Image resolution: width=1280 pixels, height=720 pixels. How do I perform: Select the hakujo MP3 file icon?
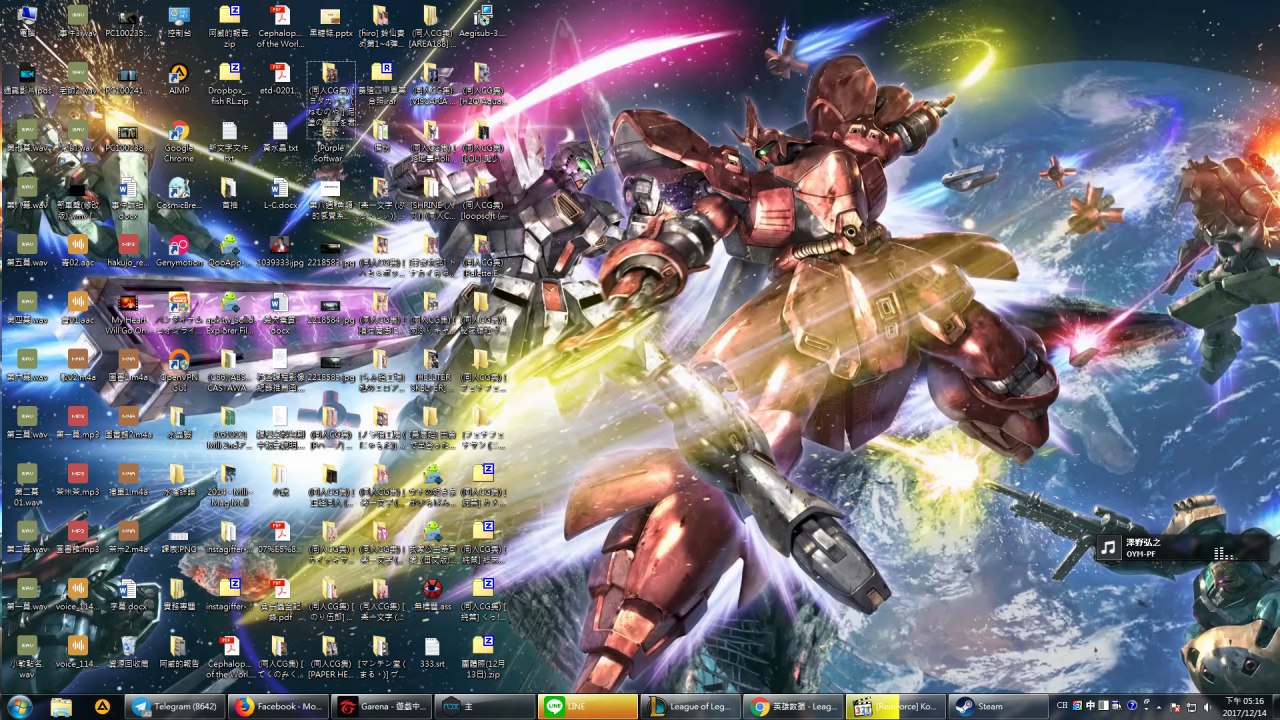click(x=128, y=247)
